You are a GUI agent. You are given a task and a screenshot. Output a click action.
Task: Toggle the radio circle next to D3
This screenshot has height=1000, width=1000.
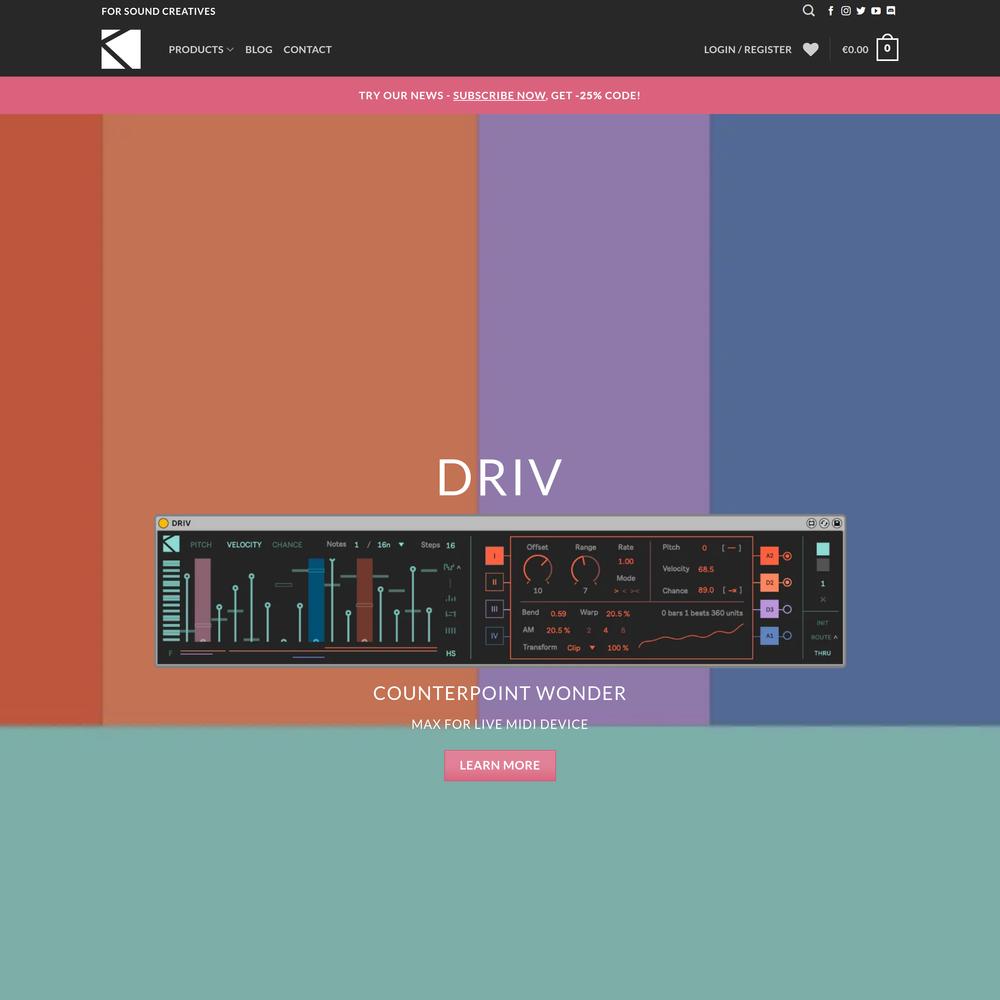787,609
